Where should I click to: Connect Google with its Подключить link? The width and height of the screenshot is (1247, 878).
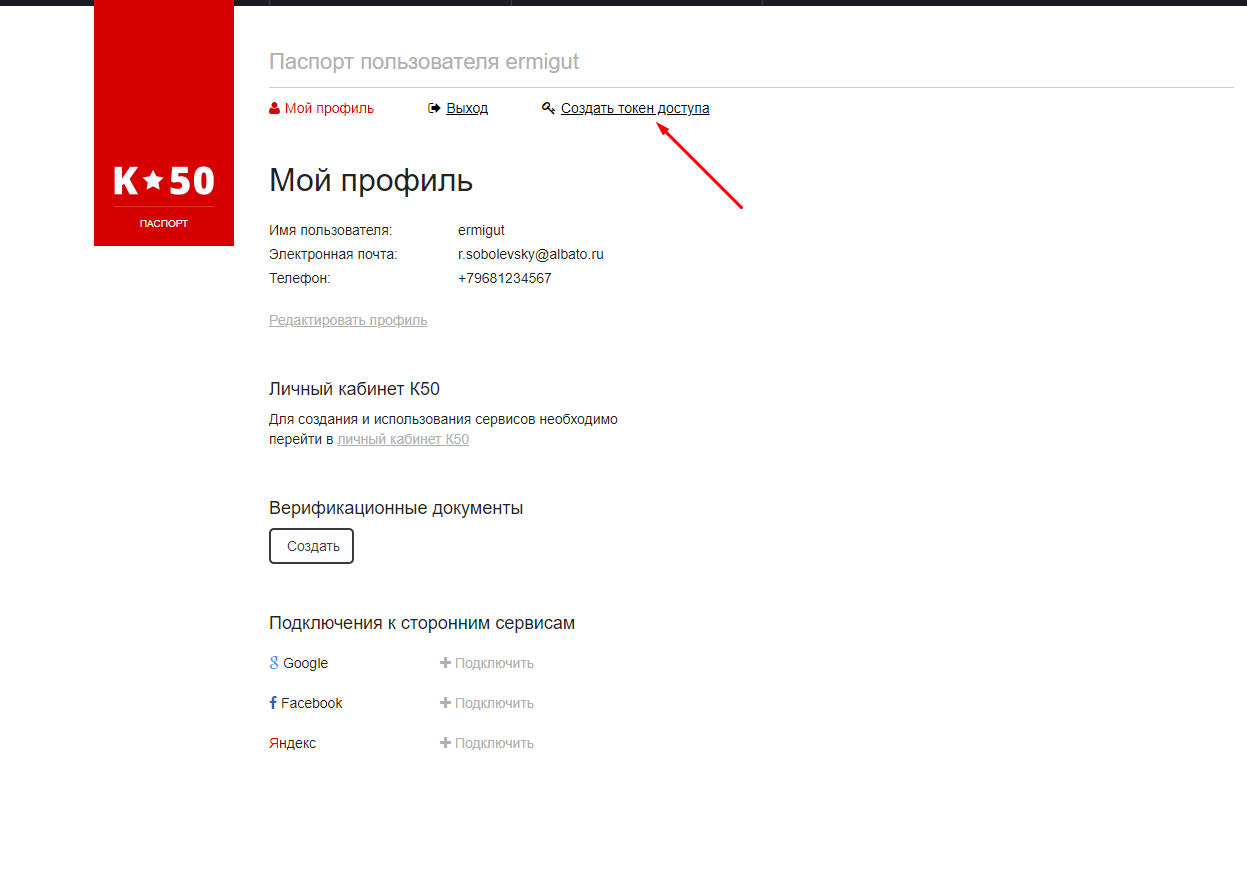[x=487, y=663]
